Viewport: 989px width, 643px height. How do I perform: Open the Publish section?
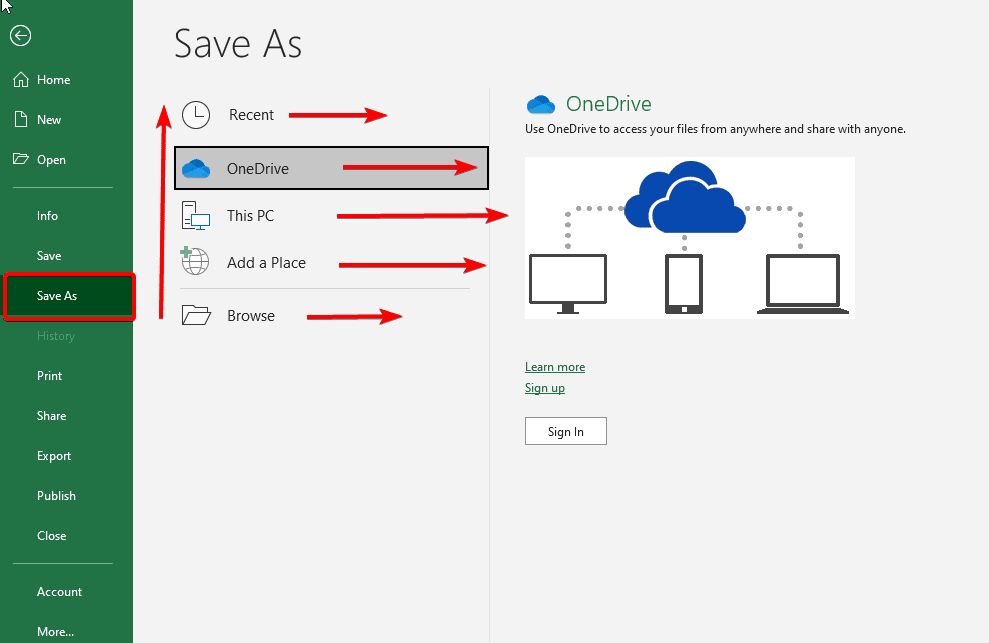pyautogui.click(x=66, y=495)
